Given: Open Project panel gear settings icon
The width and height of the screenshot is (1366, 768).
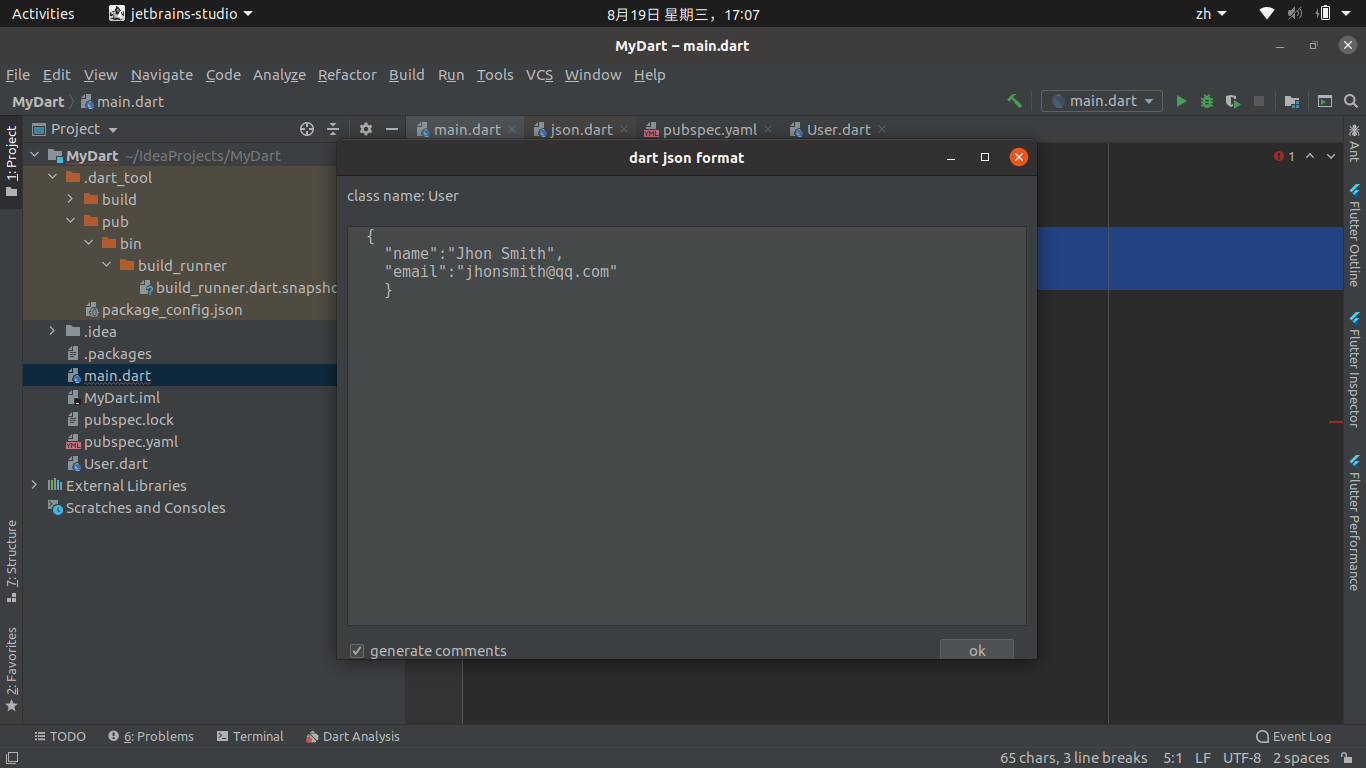Looking at the screenshot, I should pyautogui.click(x=366, y=129).
